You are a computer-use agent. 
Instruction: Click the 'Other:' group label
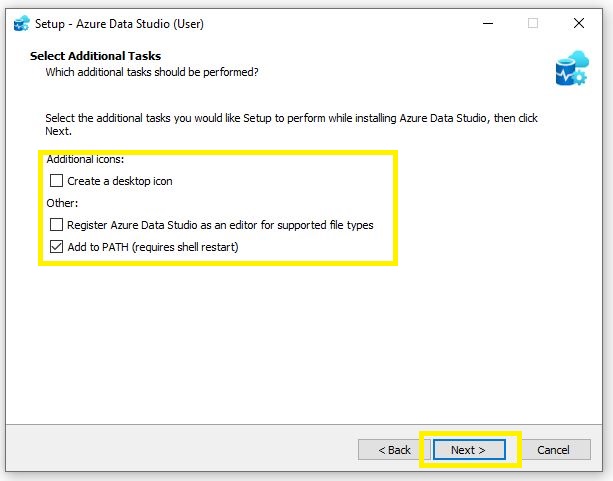62,203
